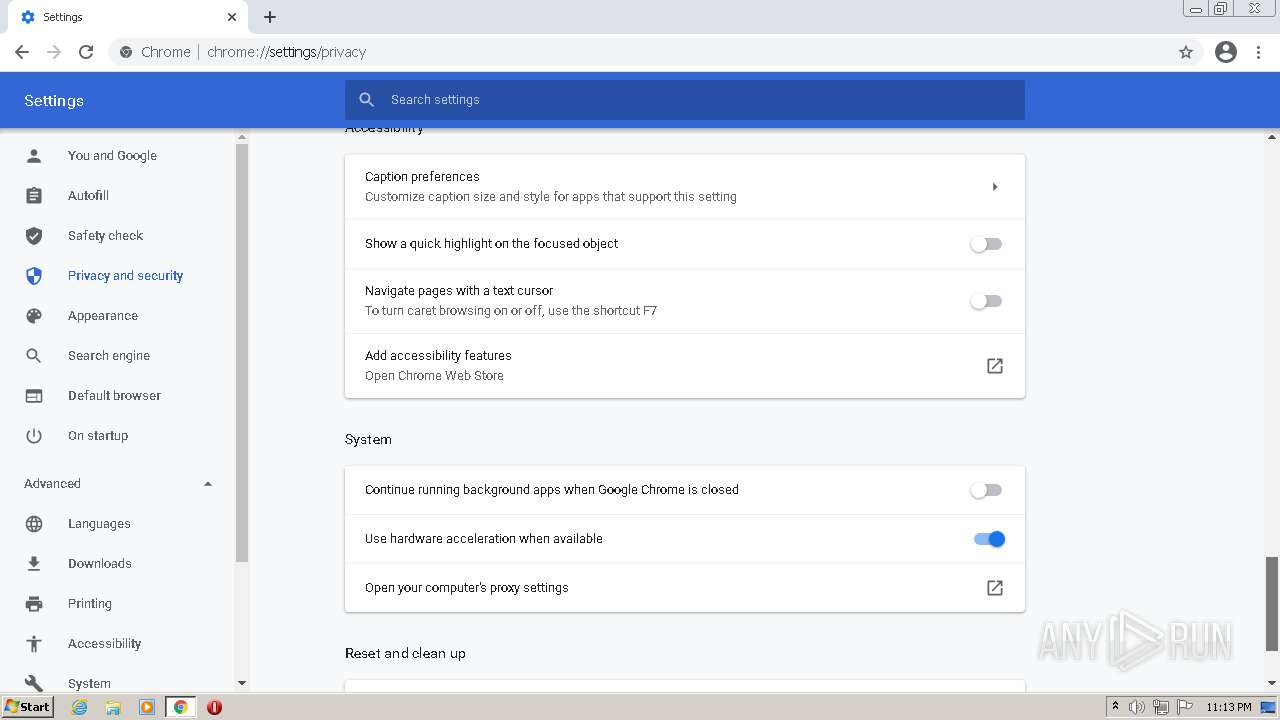Viewport: 1280px width, 720px height.
Task: Click the red Opera icon in the taskbar
Action: point(214,707)
